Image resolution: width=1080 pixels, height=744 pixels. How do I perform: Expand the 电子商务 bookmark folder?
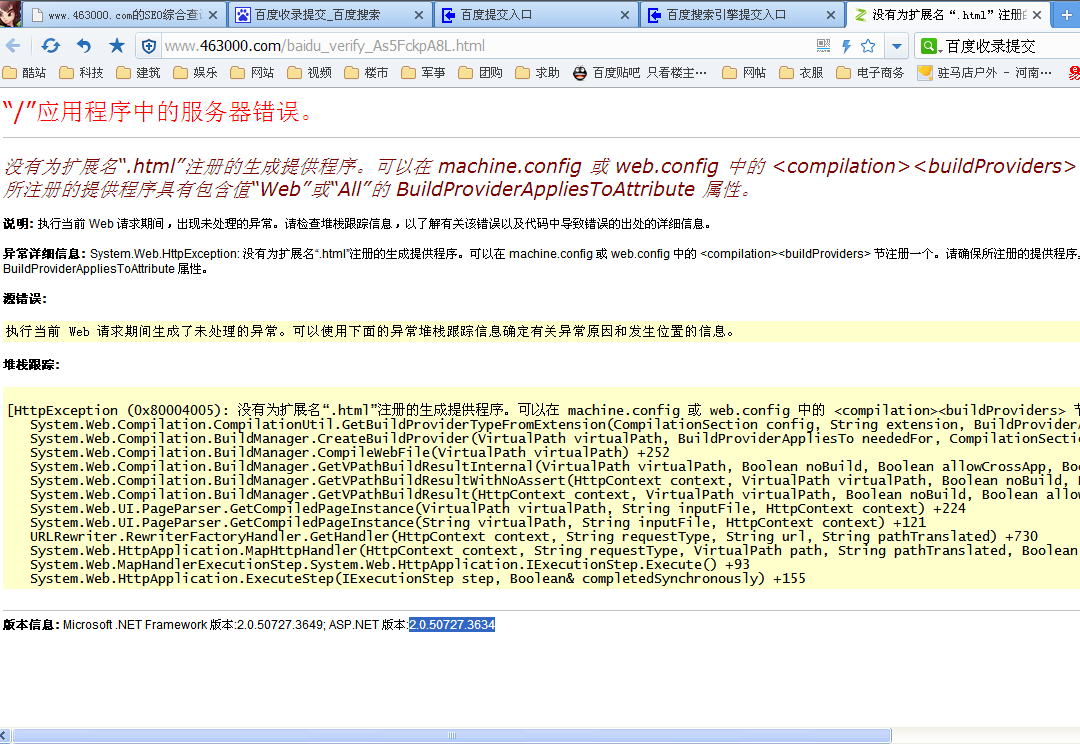point(870,73)
